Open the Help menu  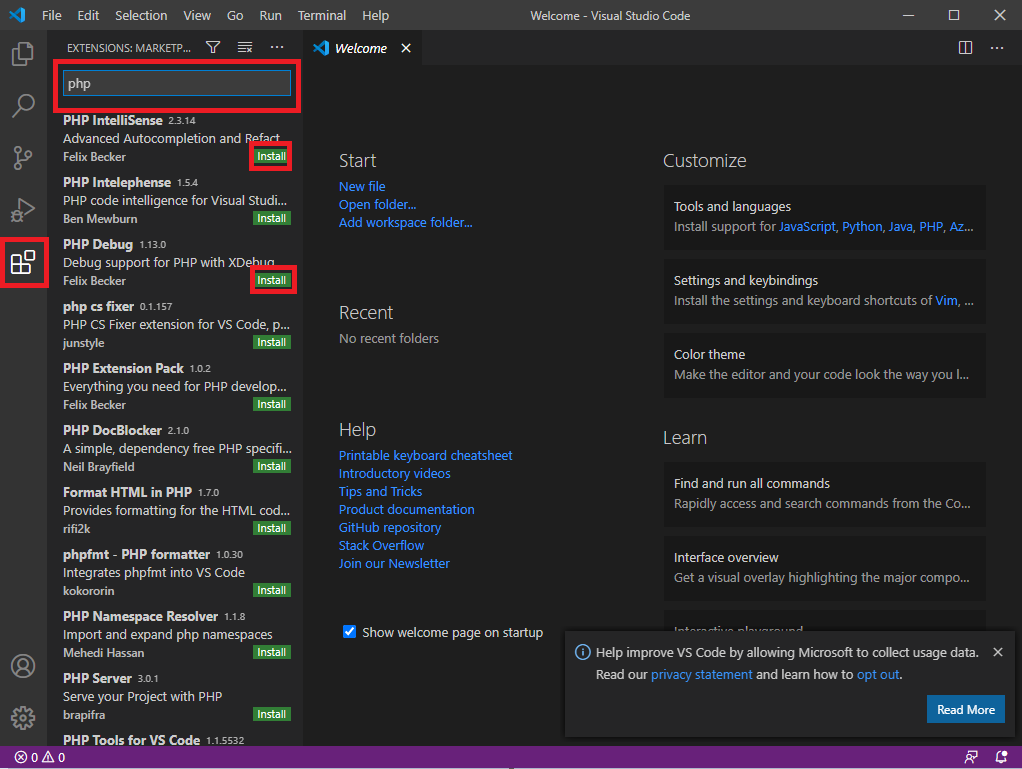point(375,16)
